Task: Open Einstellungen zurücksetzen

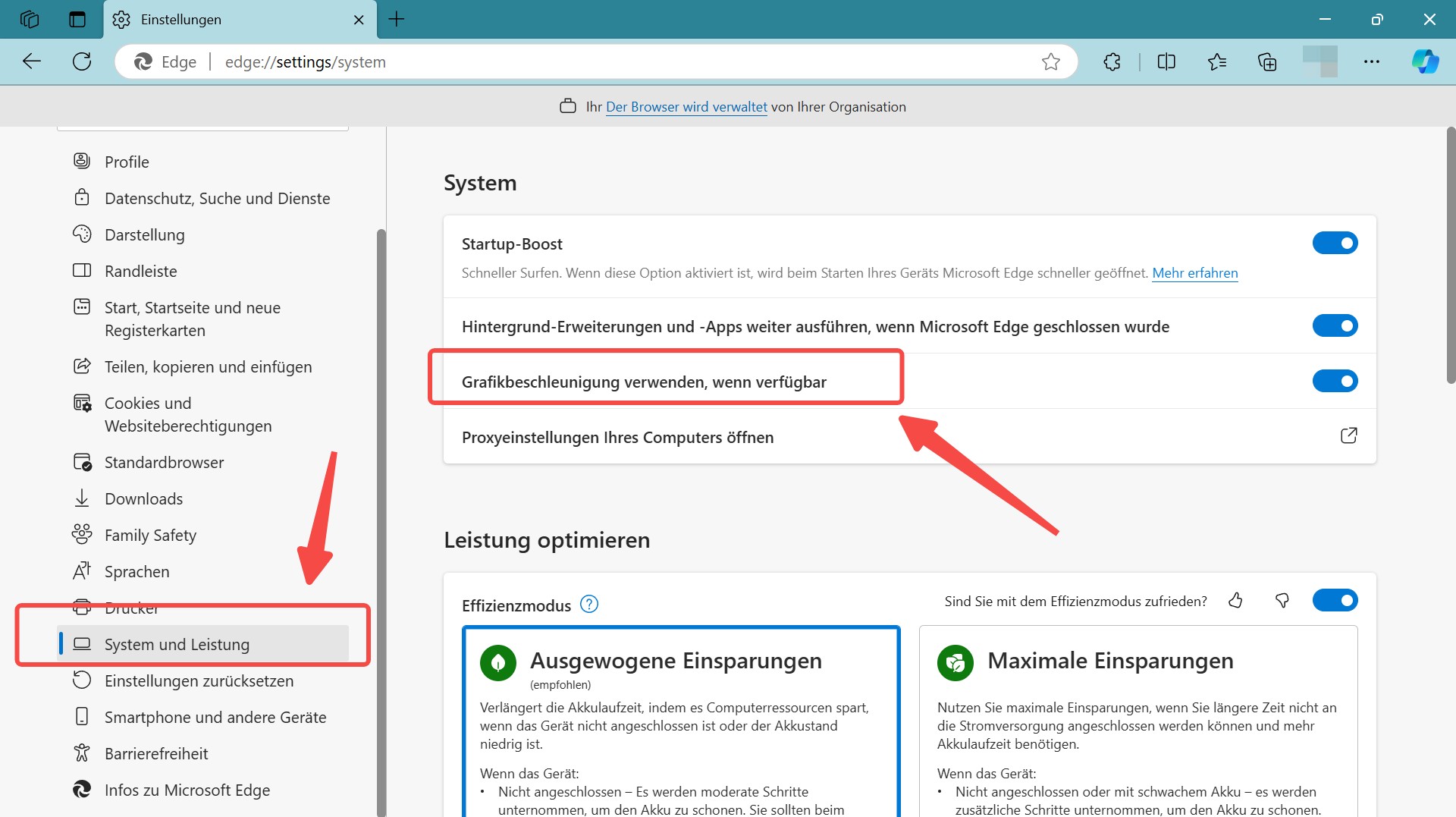Action: 203,680
